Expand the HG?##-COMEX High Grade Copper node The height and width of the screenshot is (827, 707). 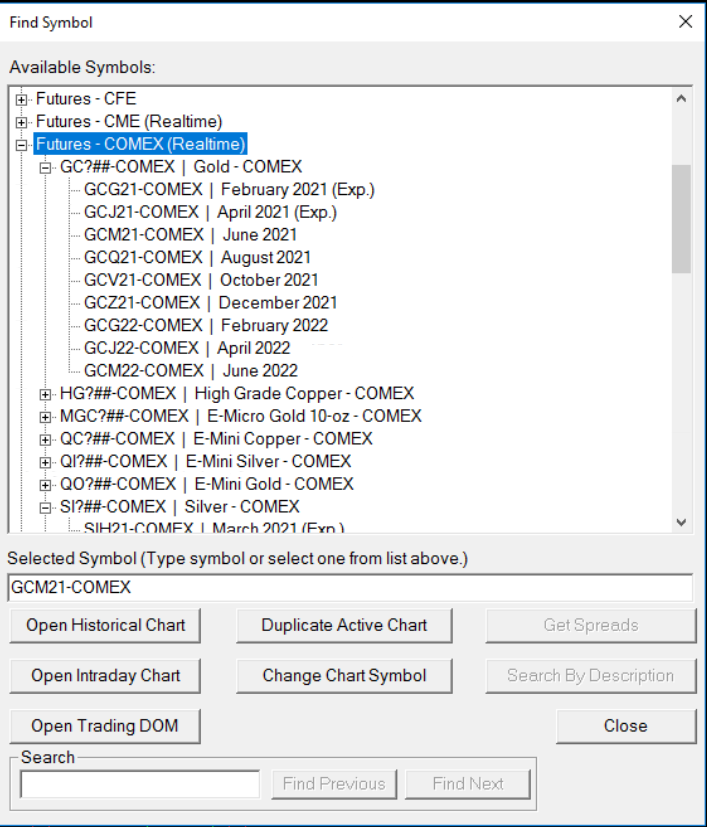pyautogui.click(x=45, y=394)
